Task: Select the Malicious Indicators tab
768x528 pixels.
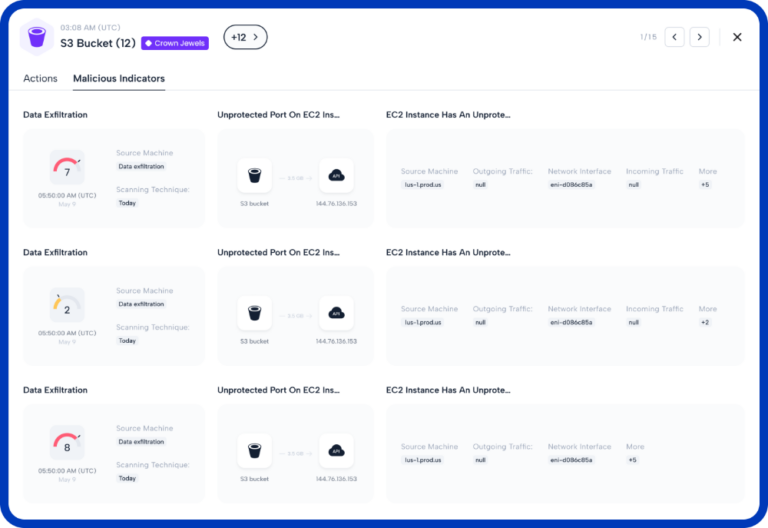Action: [119, 78]
